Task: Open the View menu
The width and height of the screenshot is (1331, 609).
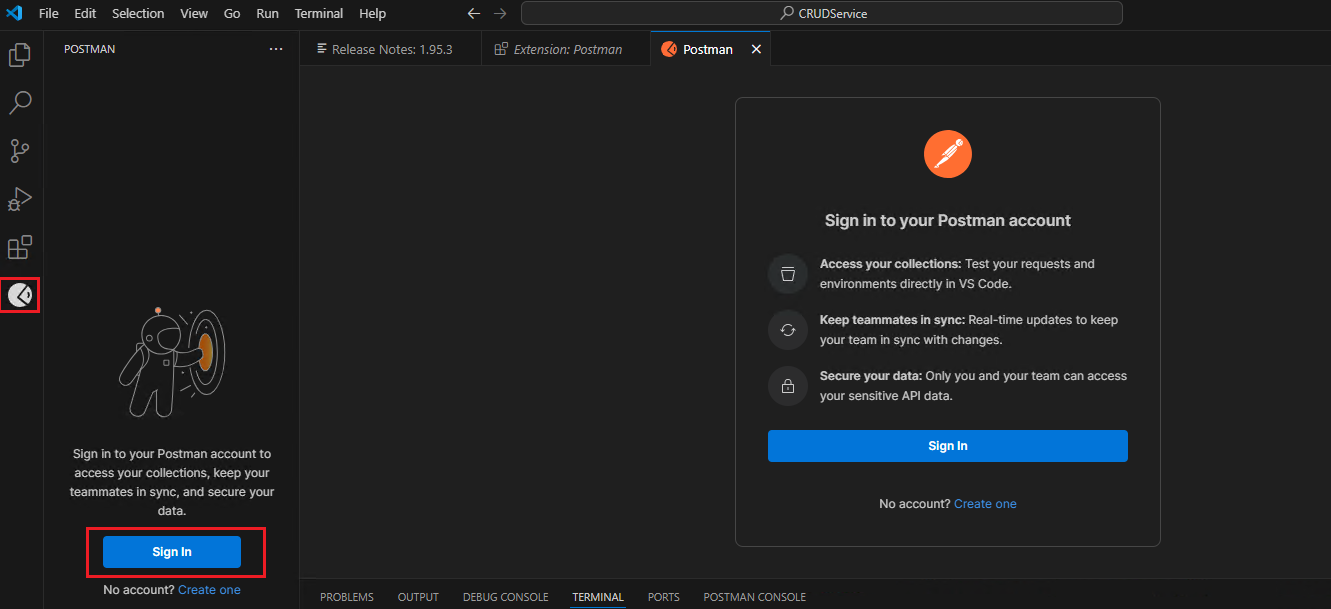Action: [x=194, y=13]
